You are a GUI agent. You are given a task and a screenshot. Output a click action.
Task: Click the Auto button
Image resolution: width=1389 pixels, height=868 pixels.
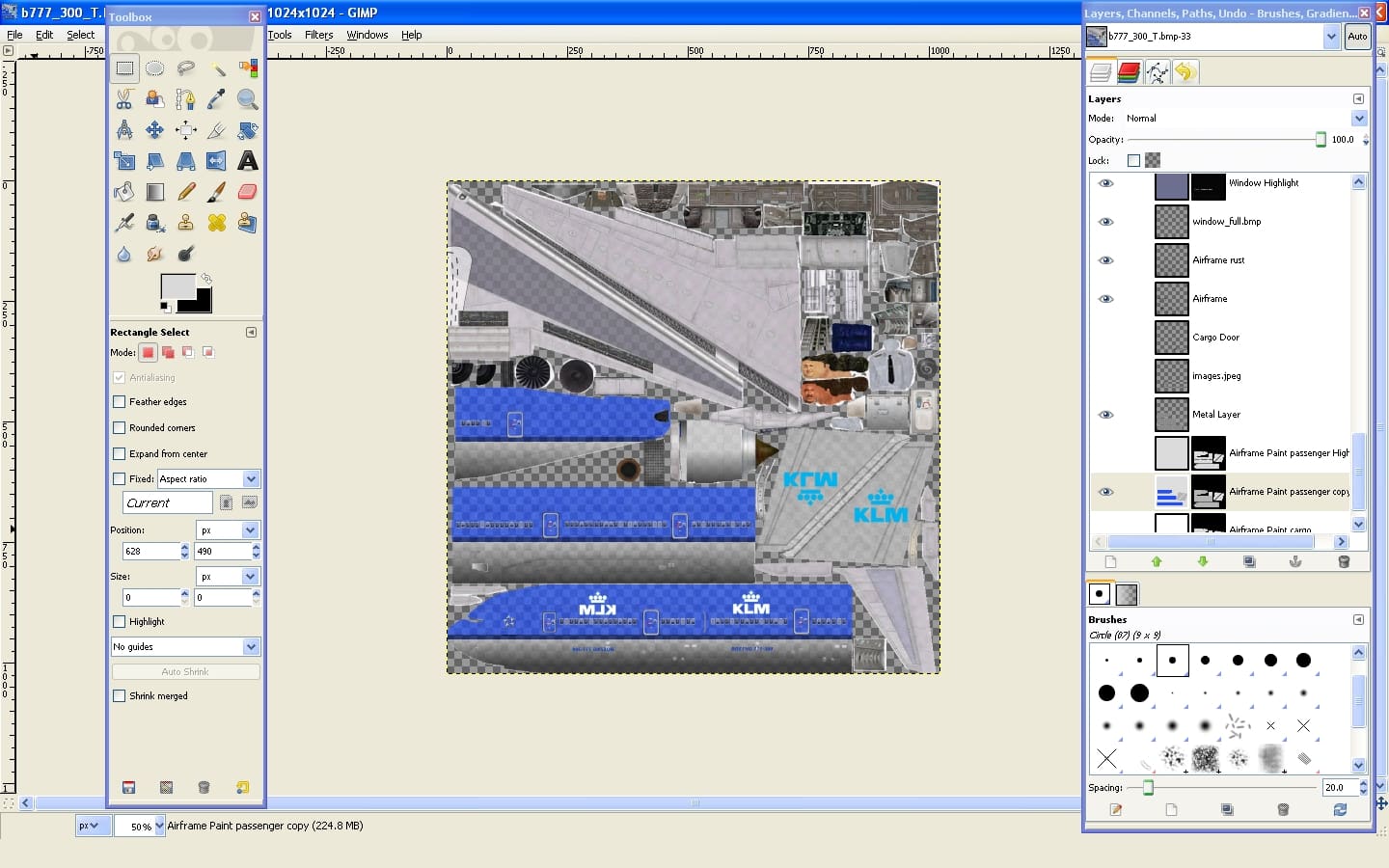point(1357,37)
